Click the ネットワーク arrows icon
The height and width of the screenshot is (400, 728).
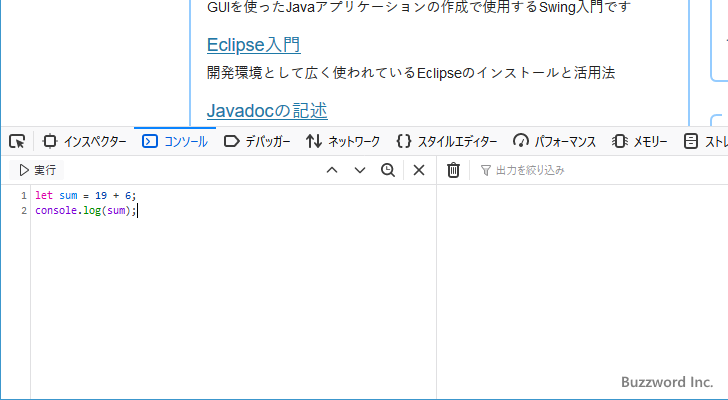point(314,141)
